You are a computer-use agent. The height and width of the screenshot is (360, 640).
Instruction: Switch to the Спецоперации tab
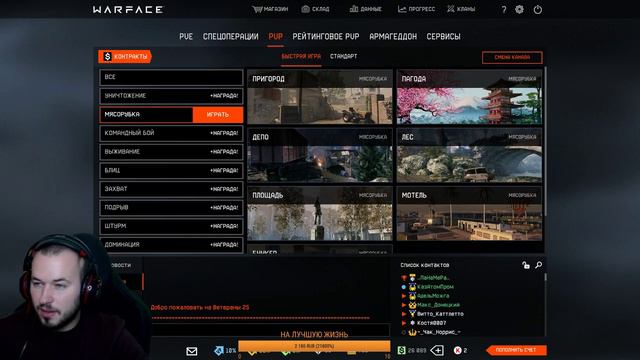point(231,36)
